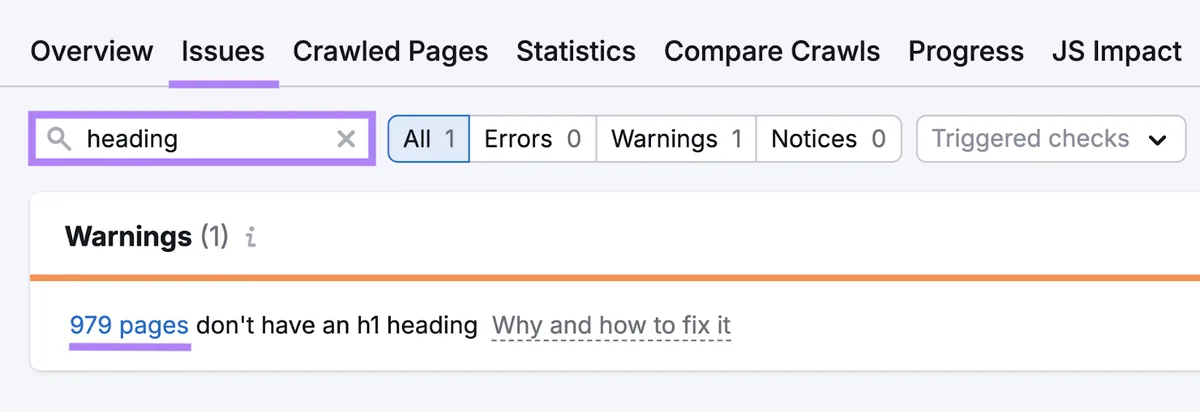View the Progress tab
The width and height of the screenshot is (1200, 412).
(966, 51)
